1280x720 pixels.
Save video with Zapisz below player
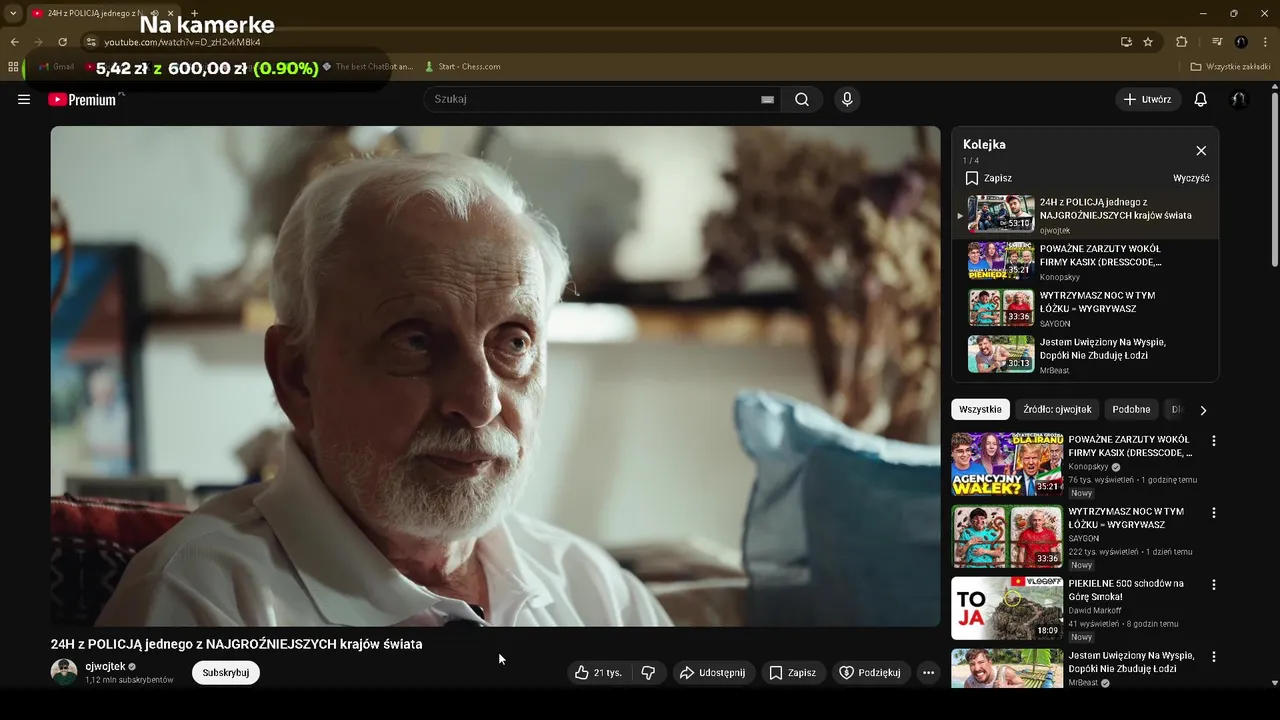[793, 673]
